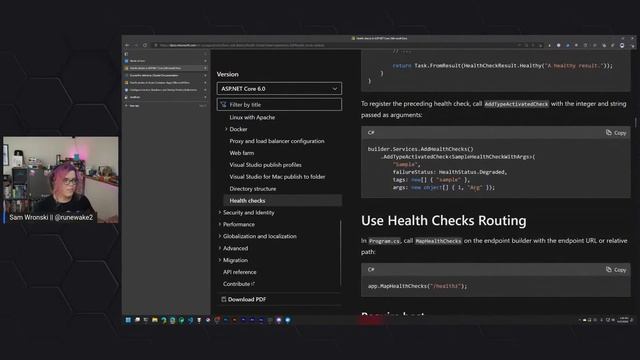Open the Contribute external link
This screenshot has width=640, height=360.
pyautogui.click(x=239, y=284)
